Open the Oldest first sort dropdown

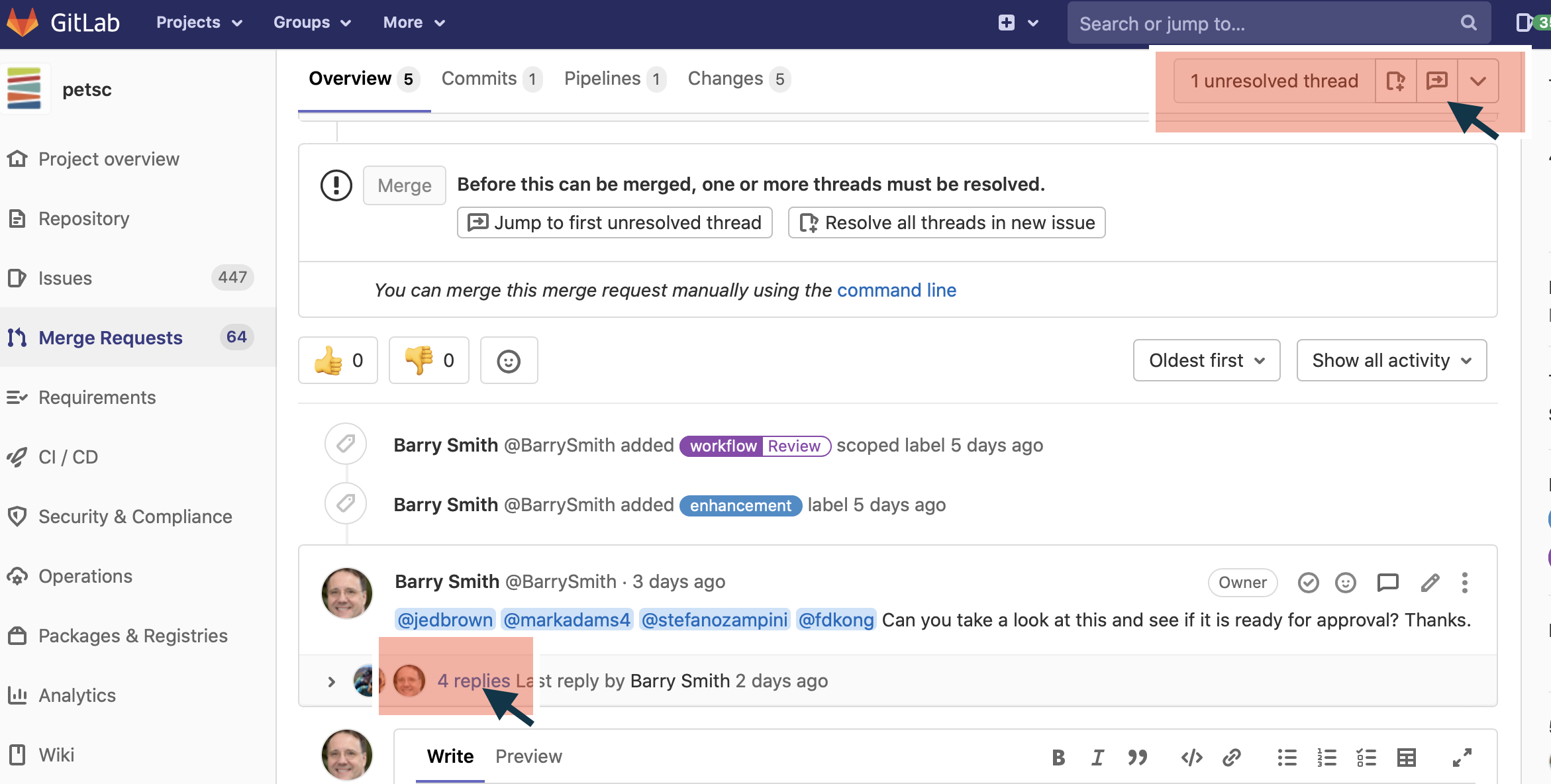coord(1207,360)
